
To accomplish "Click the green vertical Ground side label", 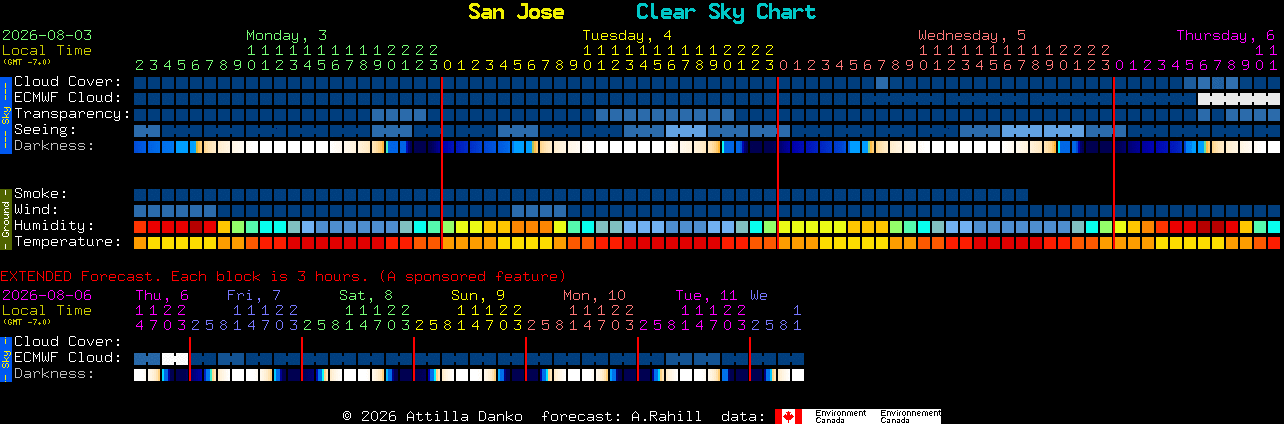I will pyautogui.click(x=5, y=218).
